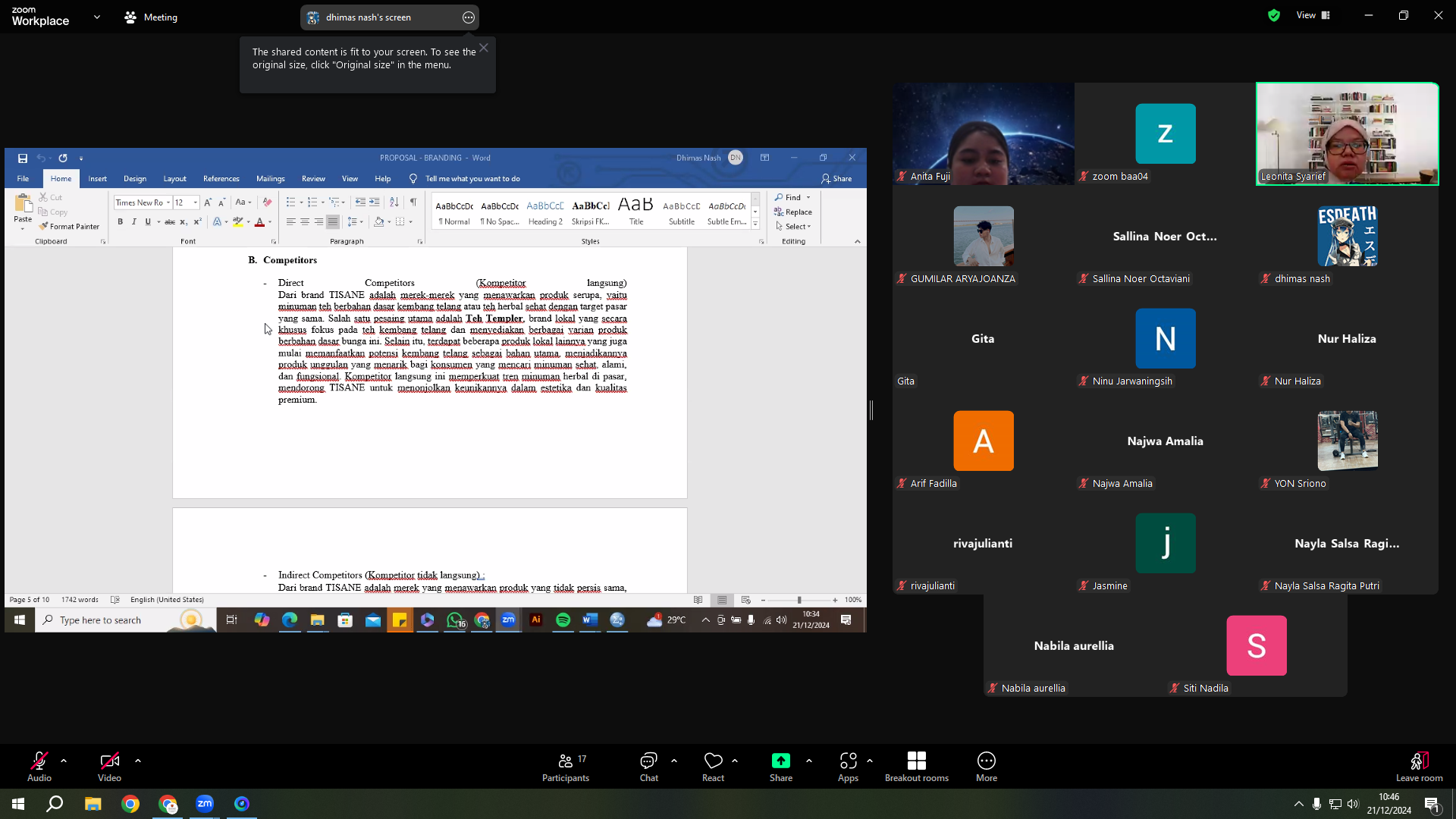Open the Zoom Chat panel
Viewport: 1456px width, 819px height.
pos(649,766)
